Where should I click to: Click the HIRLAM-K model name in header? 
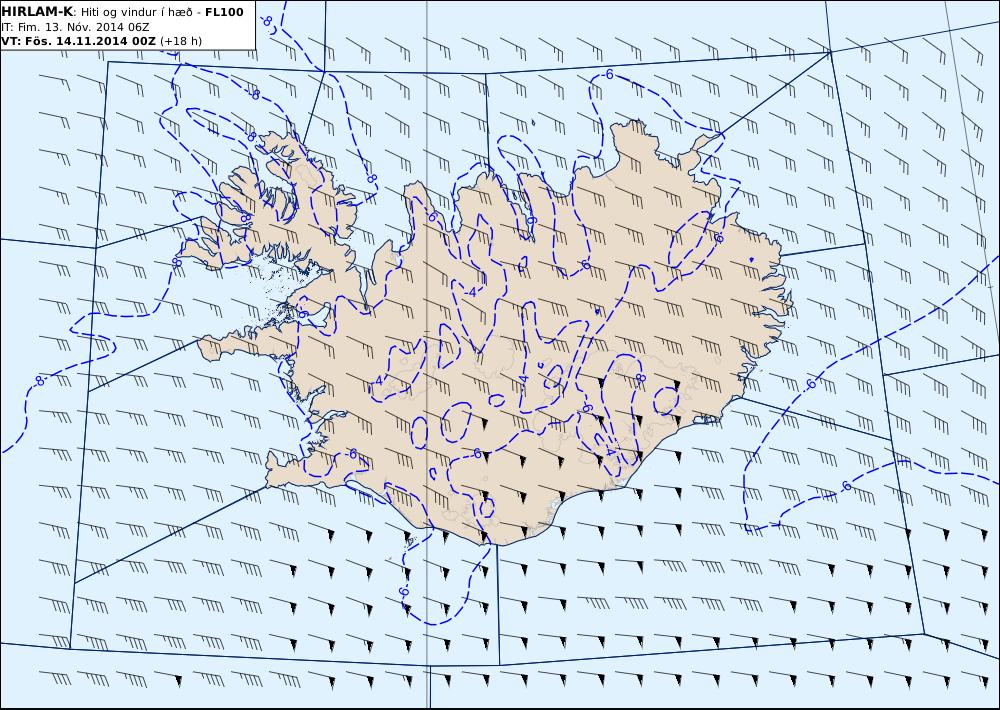coord(37,12)
